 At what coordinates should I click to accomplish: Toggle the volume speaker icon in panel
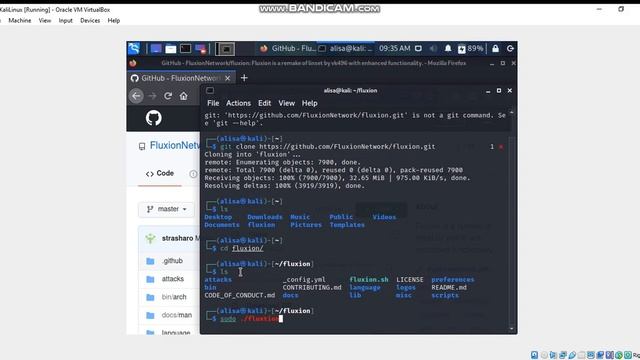433,49
